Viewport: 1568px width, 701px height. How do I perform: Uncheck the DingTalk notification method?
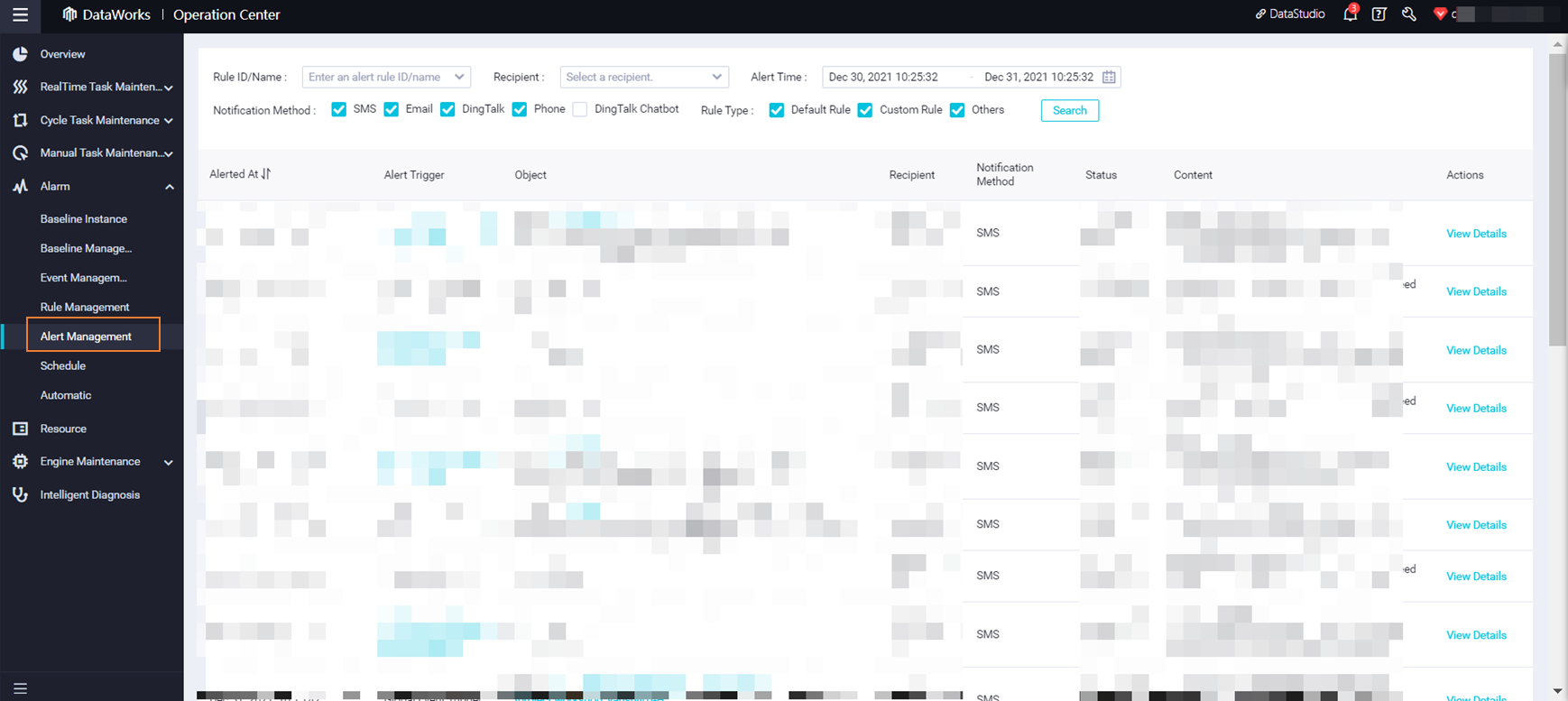(447, 109)
